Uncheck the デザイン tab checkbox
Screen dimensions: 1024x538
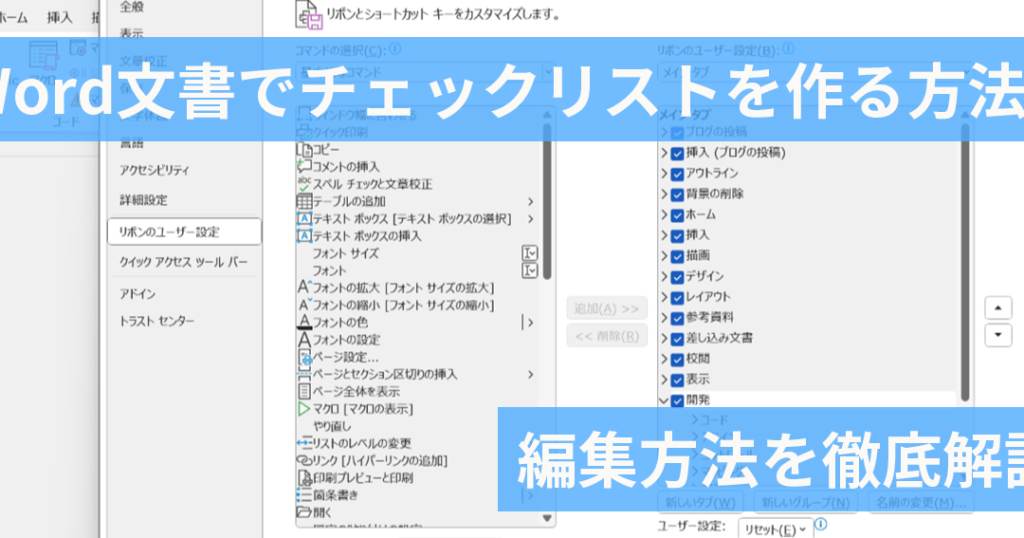(x=677, y=276)
